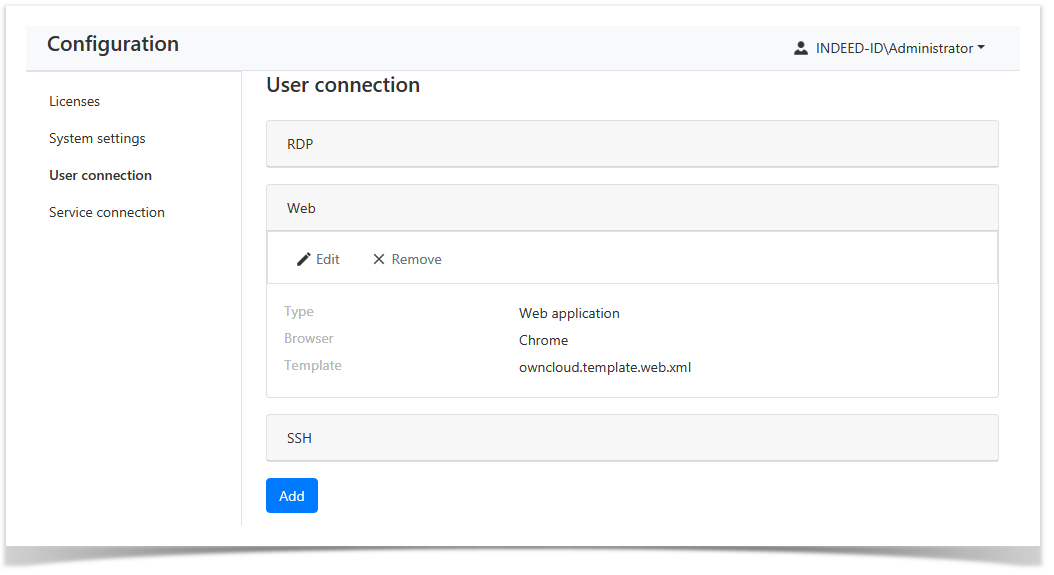The height and width of the screenshot is (575, 1054).
Task: Click the Remove label for Web connection
Action: click(x=416, y=260)
